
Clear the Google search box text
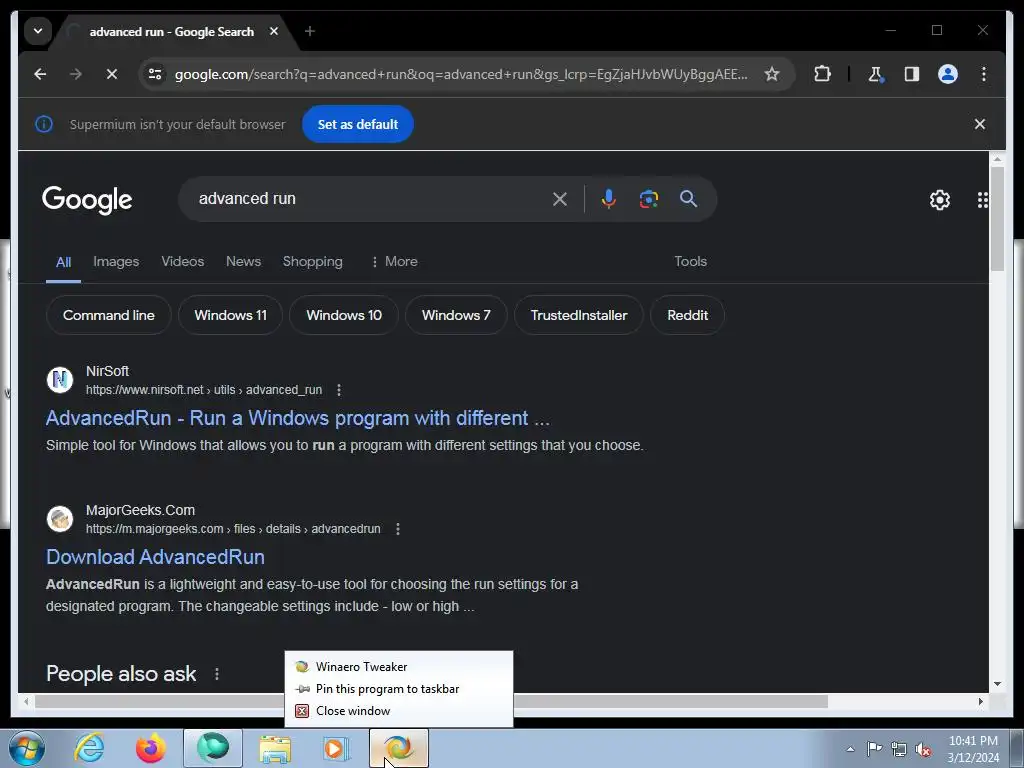tap(560, 199)
